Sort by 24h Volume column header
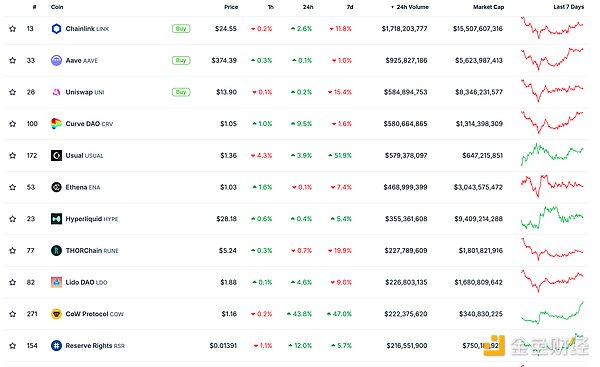This screenshot has width=600, height=367. [x=409, y=7]
